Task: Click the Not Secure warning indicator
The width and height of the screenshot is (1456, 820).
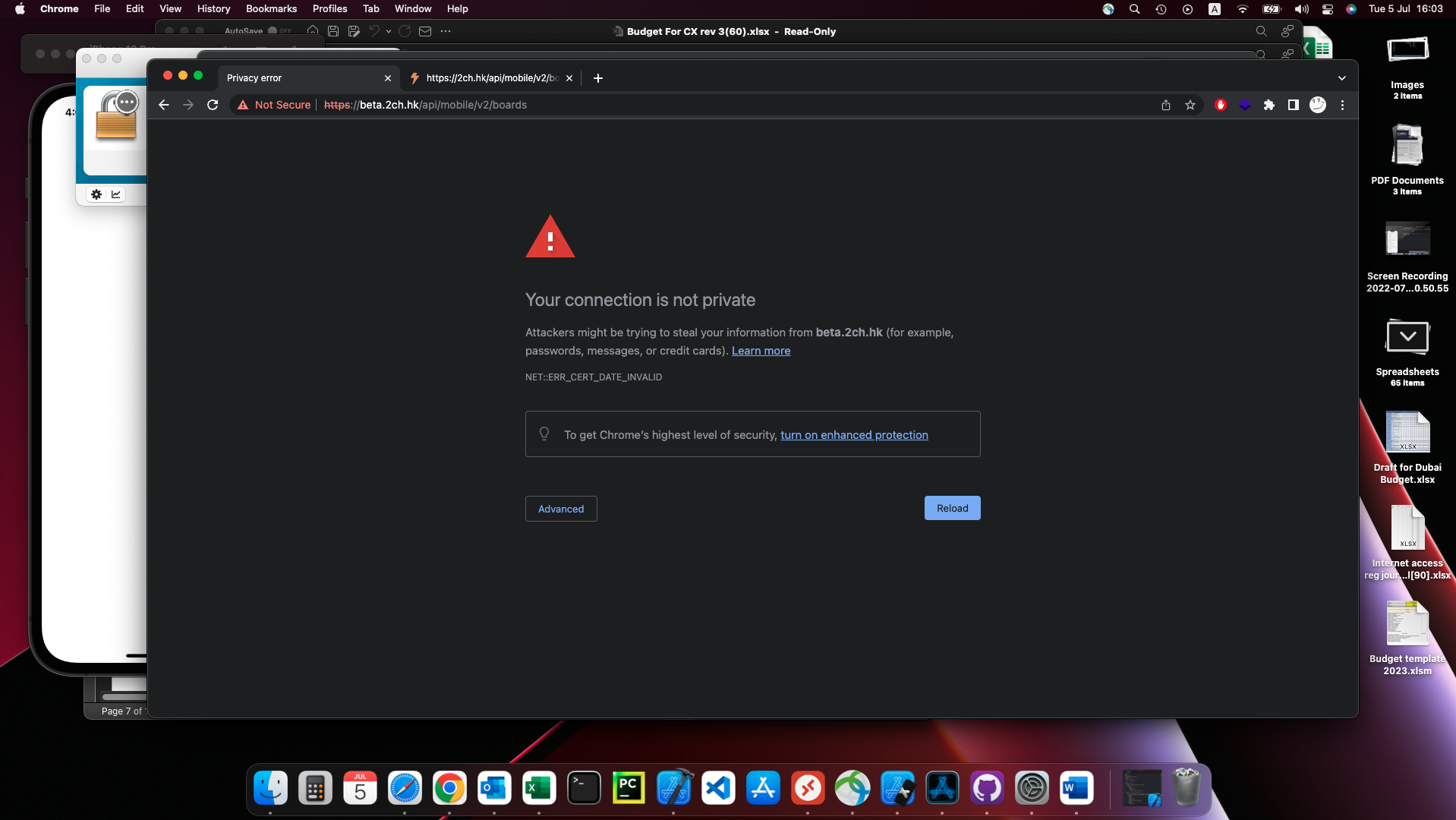Action: (x=274, y=105)
